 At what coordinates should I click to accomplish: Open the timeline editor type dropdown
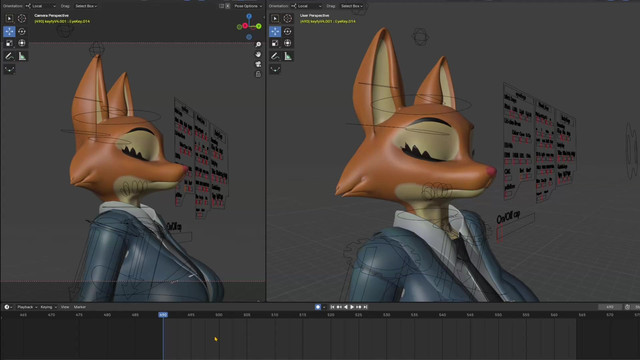tap(8, 307)
